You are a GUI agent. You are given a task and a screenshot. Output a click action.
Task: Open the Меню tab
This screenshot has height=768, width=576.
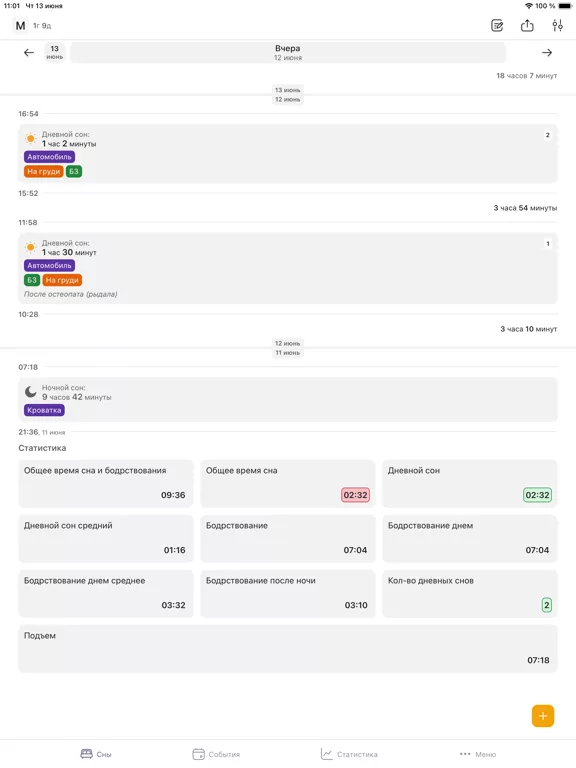(478, 754)
